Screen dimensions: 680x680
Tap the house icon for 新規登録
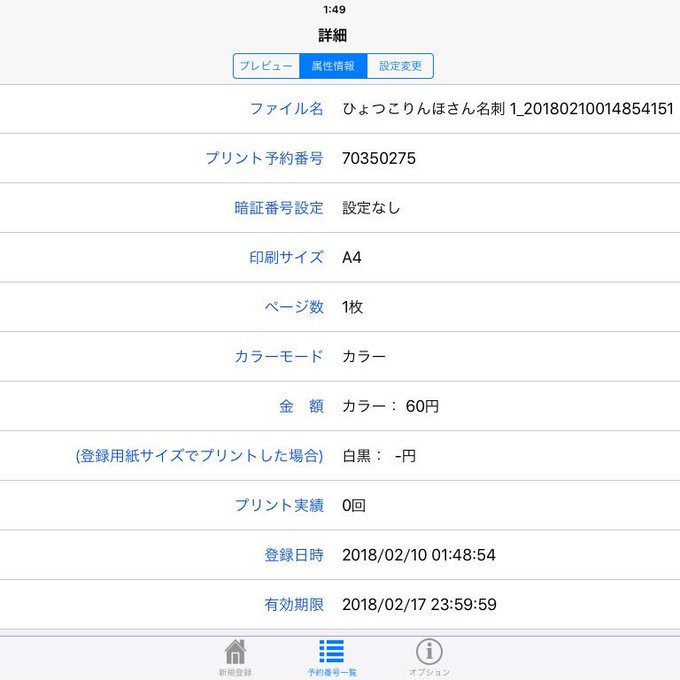click(x=235, y=652)
